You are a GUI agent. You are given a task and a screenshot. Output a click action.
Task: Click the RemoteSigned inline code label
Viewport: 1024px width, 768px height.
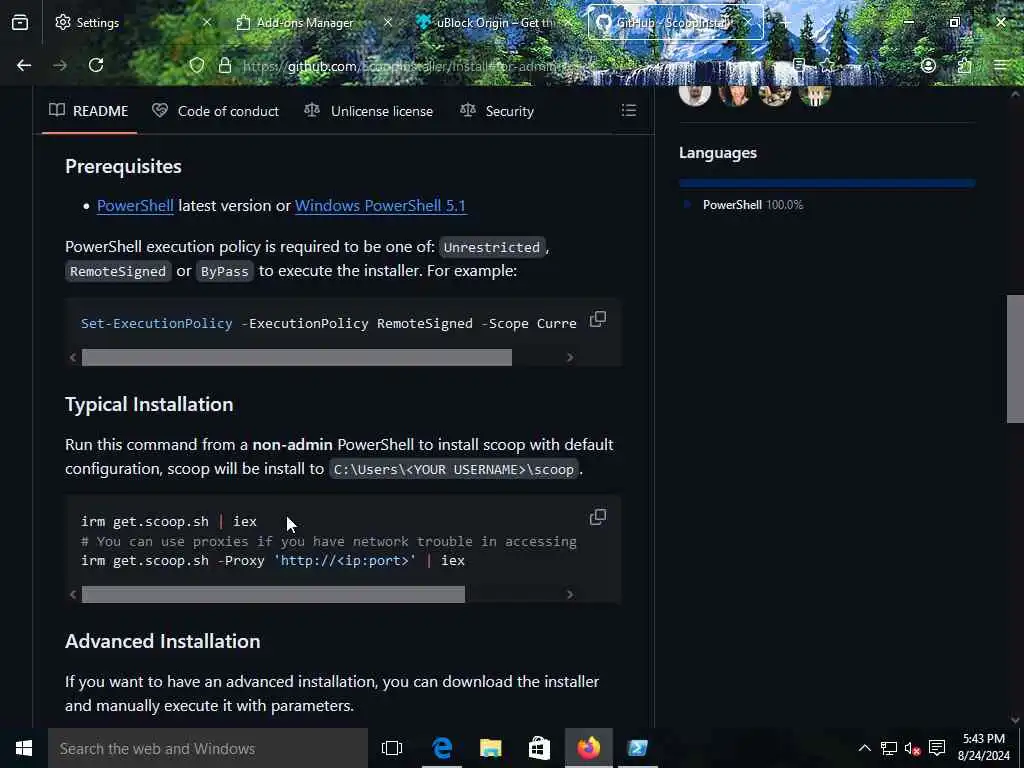[x=118, y=271]
